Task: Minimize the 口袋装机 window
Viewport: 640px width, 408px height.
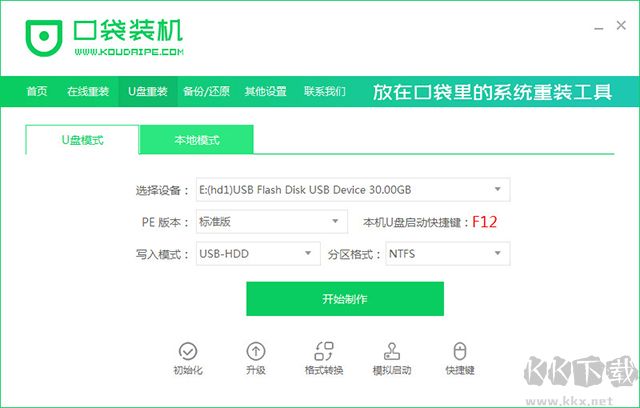Action: [x=599, y=28]
